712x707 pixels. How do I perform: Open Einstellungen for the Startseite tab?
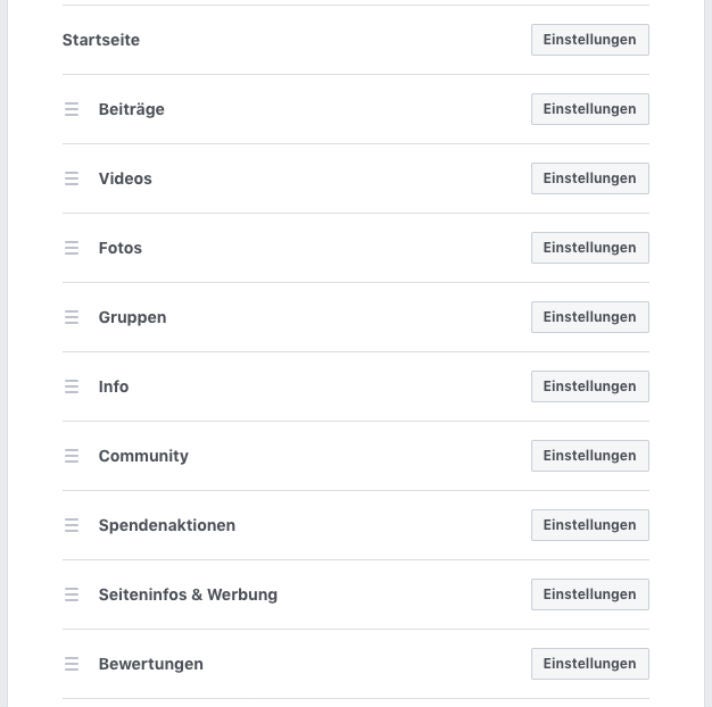(x=589, y=40)
